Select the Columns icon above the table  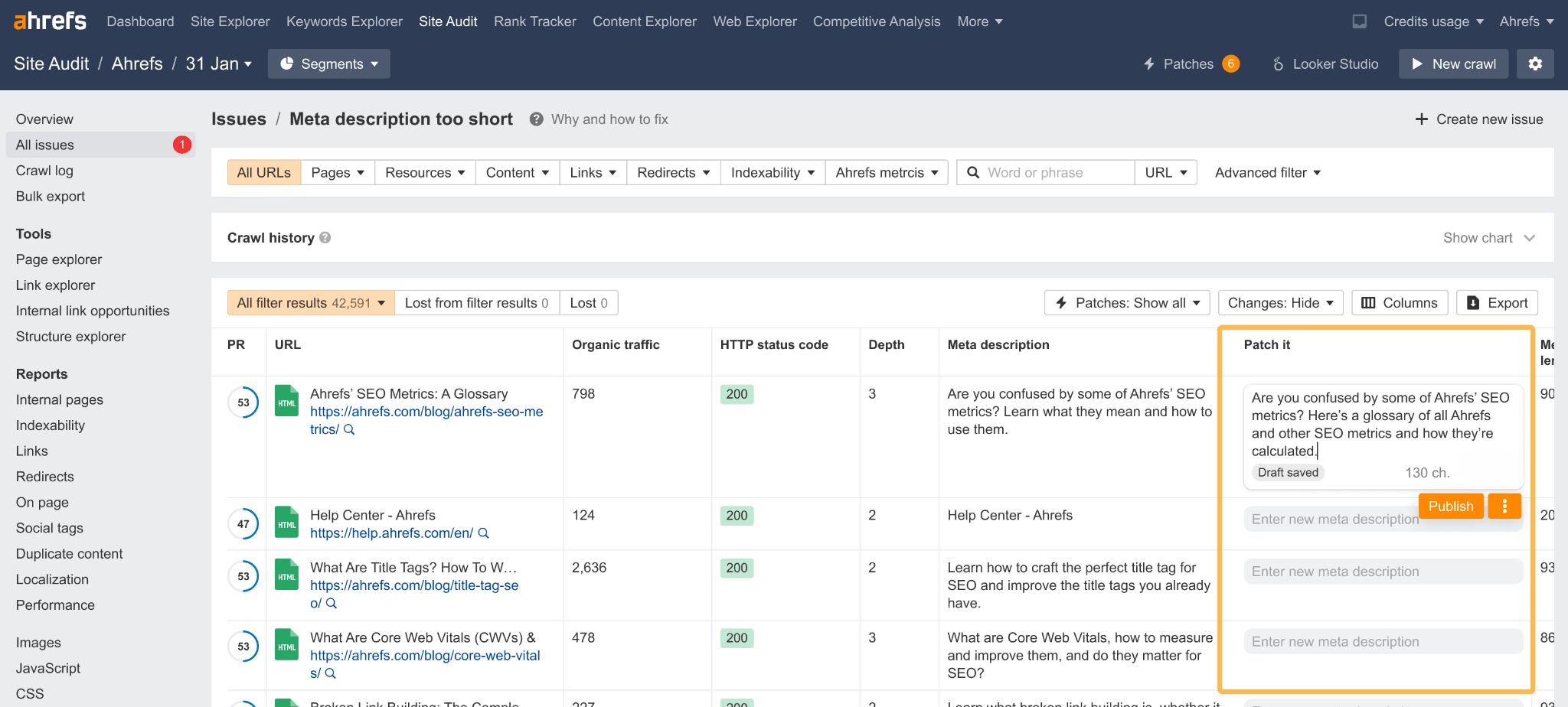pyautogui.click(x=1370, y=302)
